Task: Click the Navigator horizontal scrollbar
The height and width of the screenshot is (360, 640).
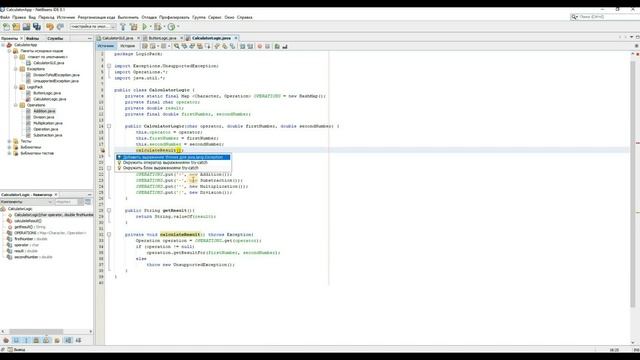Action: (x=36, y=331)
